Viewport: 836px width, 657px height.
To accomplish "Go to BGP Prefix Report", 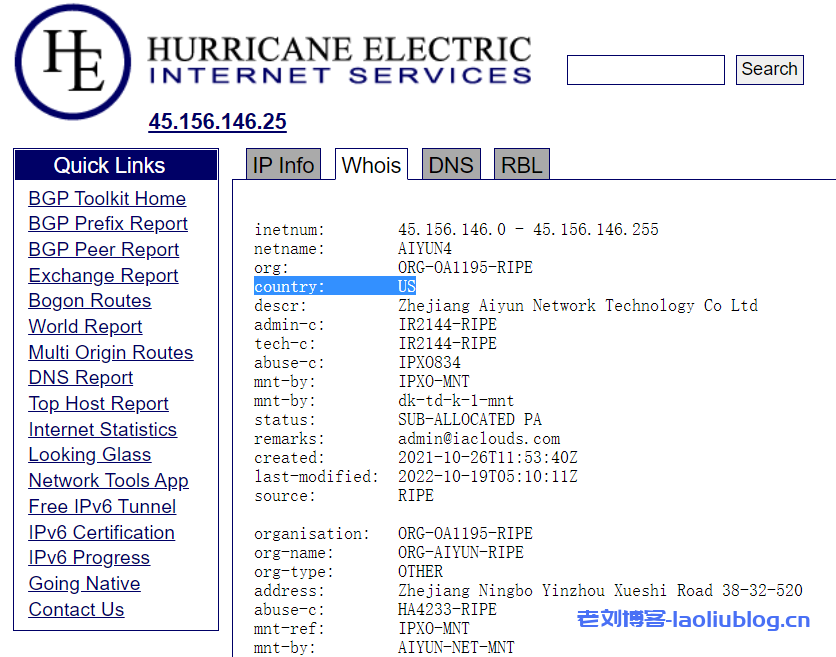I will pos(108,224).
